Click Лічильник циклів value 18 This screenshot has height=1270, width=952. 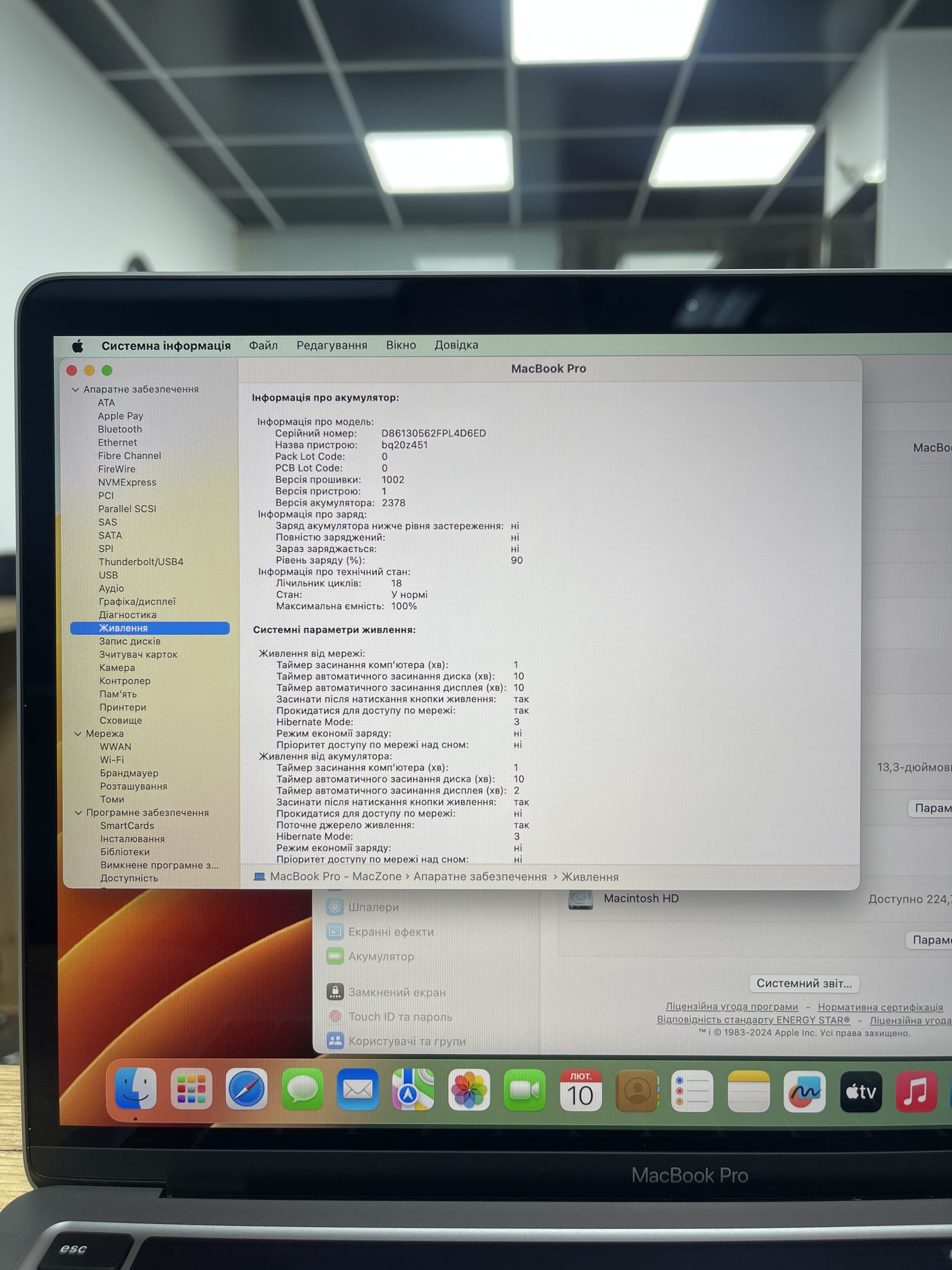(x=397, y=583)
